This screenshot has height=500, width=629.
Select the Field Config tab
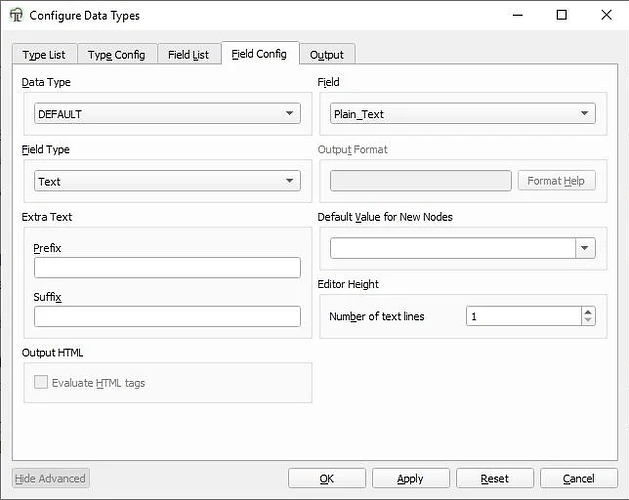pos(259,54)
